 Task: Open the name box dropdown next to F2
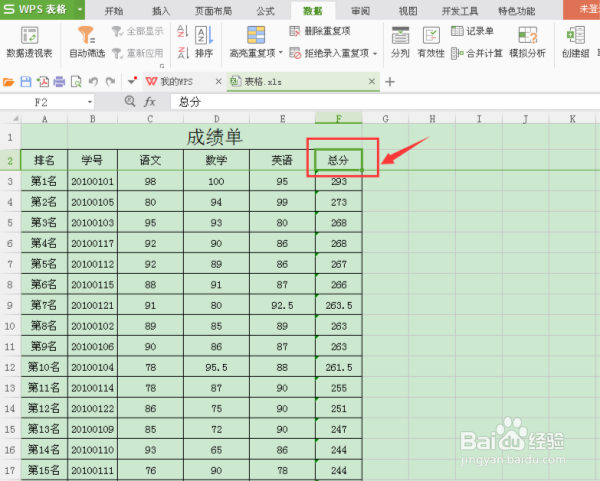[x=90, y=102]
